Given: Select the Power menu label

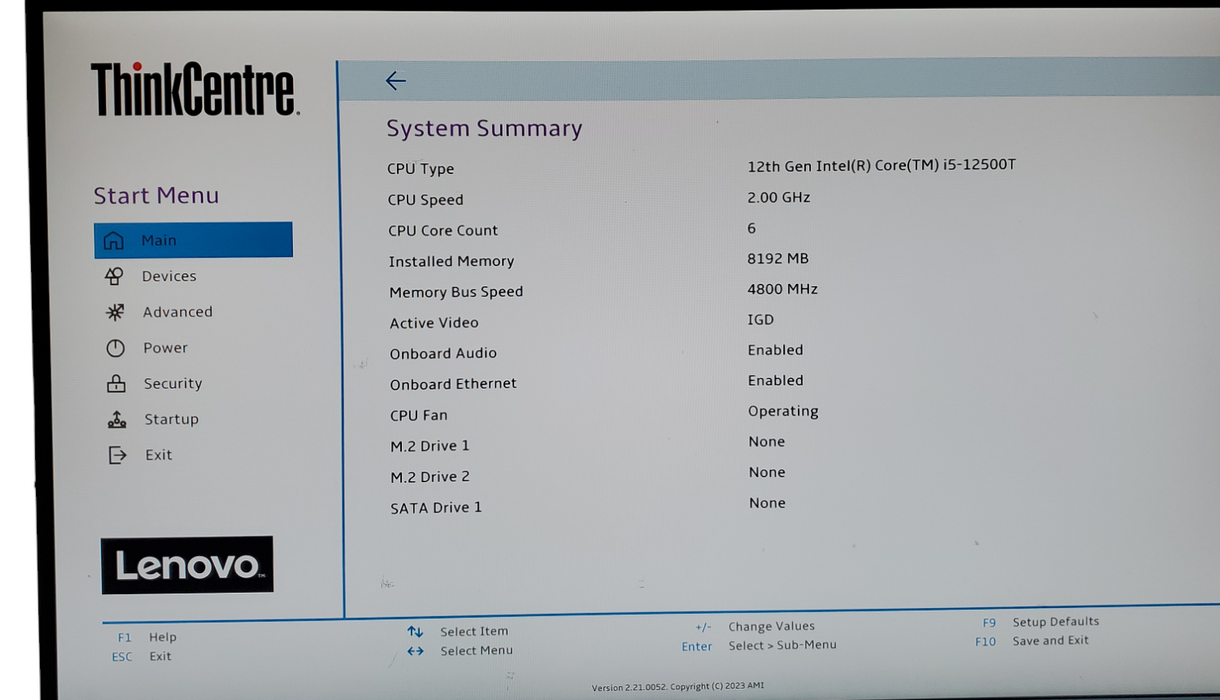Looking at the screenshot, I should click(165, 348).
